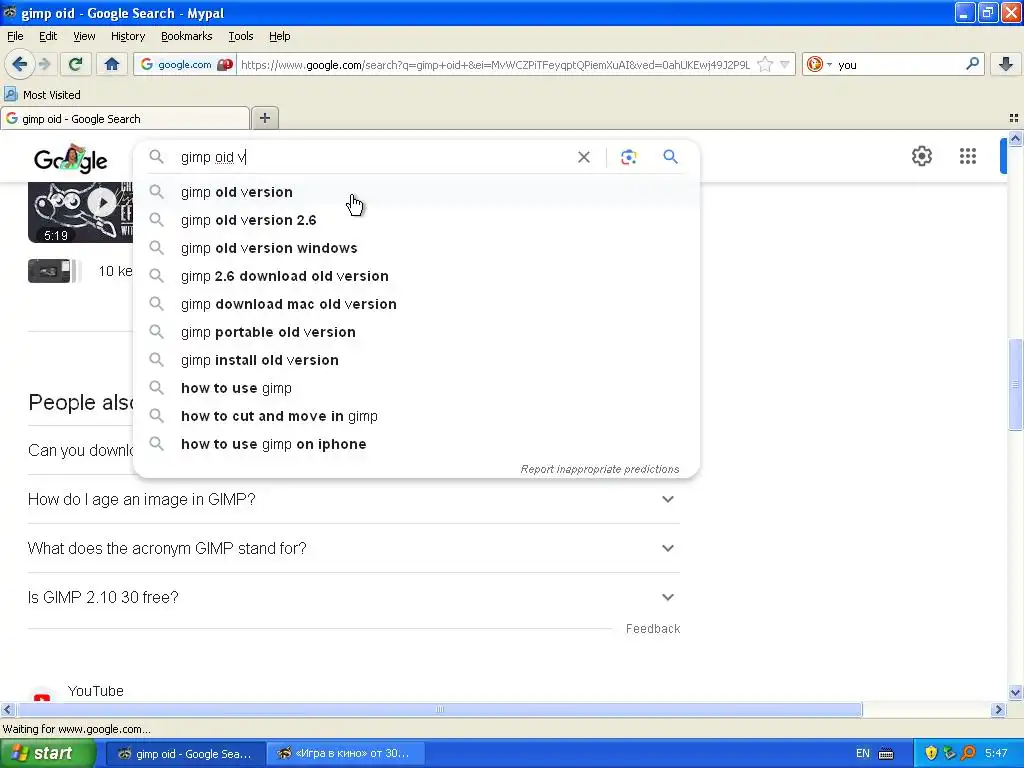Open the Google apps grid

[x=968, y=156]
